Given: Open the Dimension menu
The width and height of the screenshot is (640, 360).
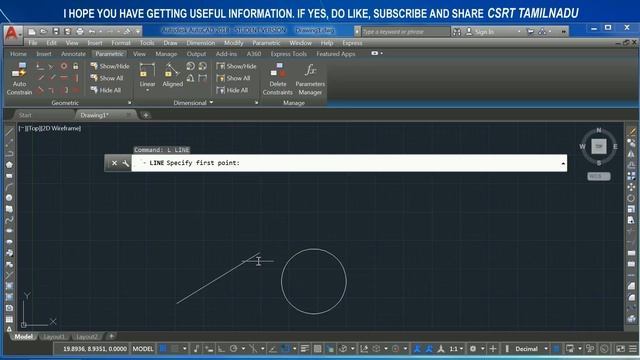Looking at the screenshot, I should [x=200, y=43].
